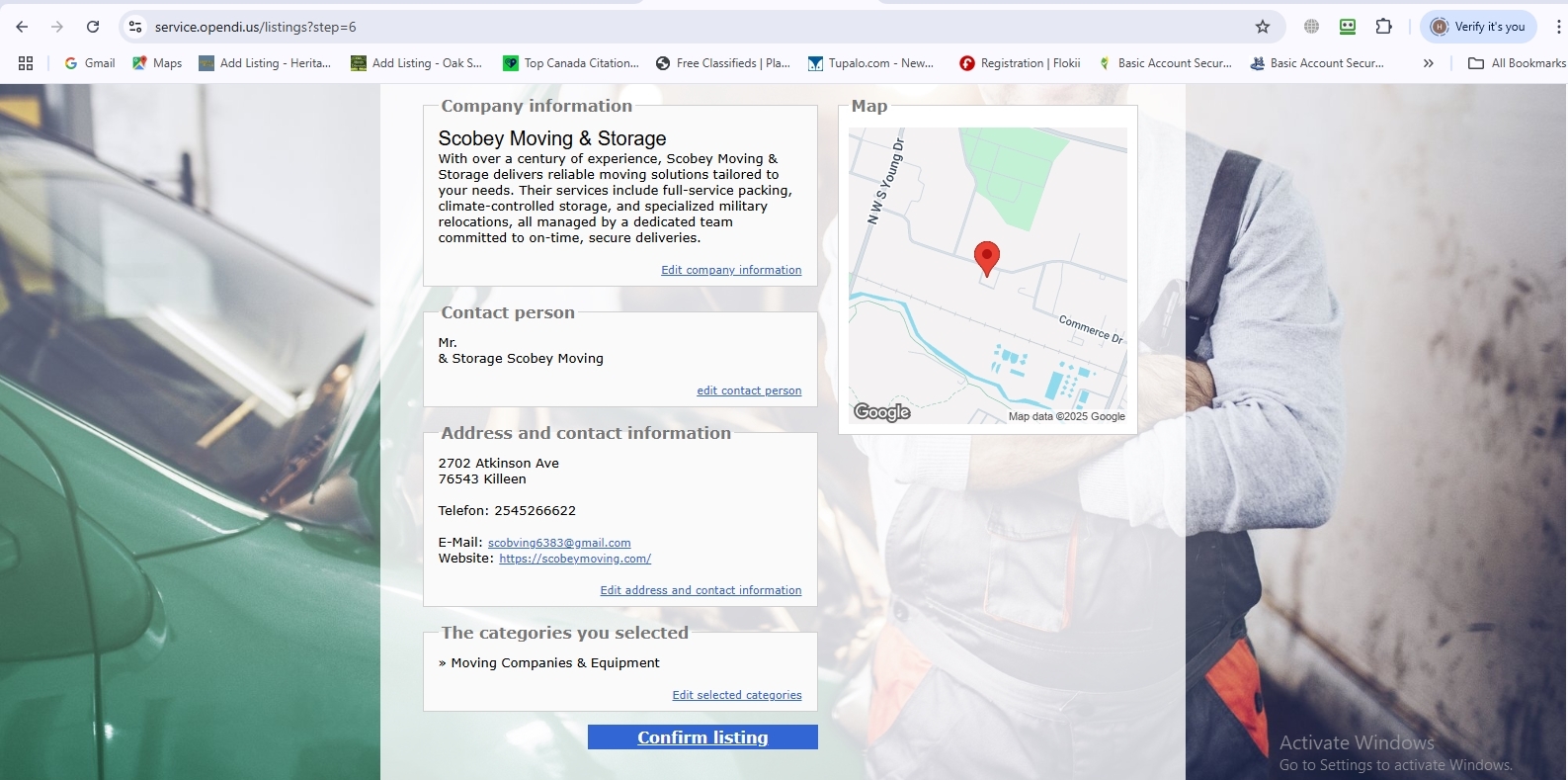Click the 'Mr.' salutation text
Screen dimensions: 1568x780
pyautogui.click(x=448, y=342)
